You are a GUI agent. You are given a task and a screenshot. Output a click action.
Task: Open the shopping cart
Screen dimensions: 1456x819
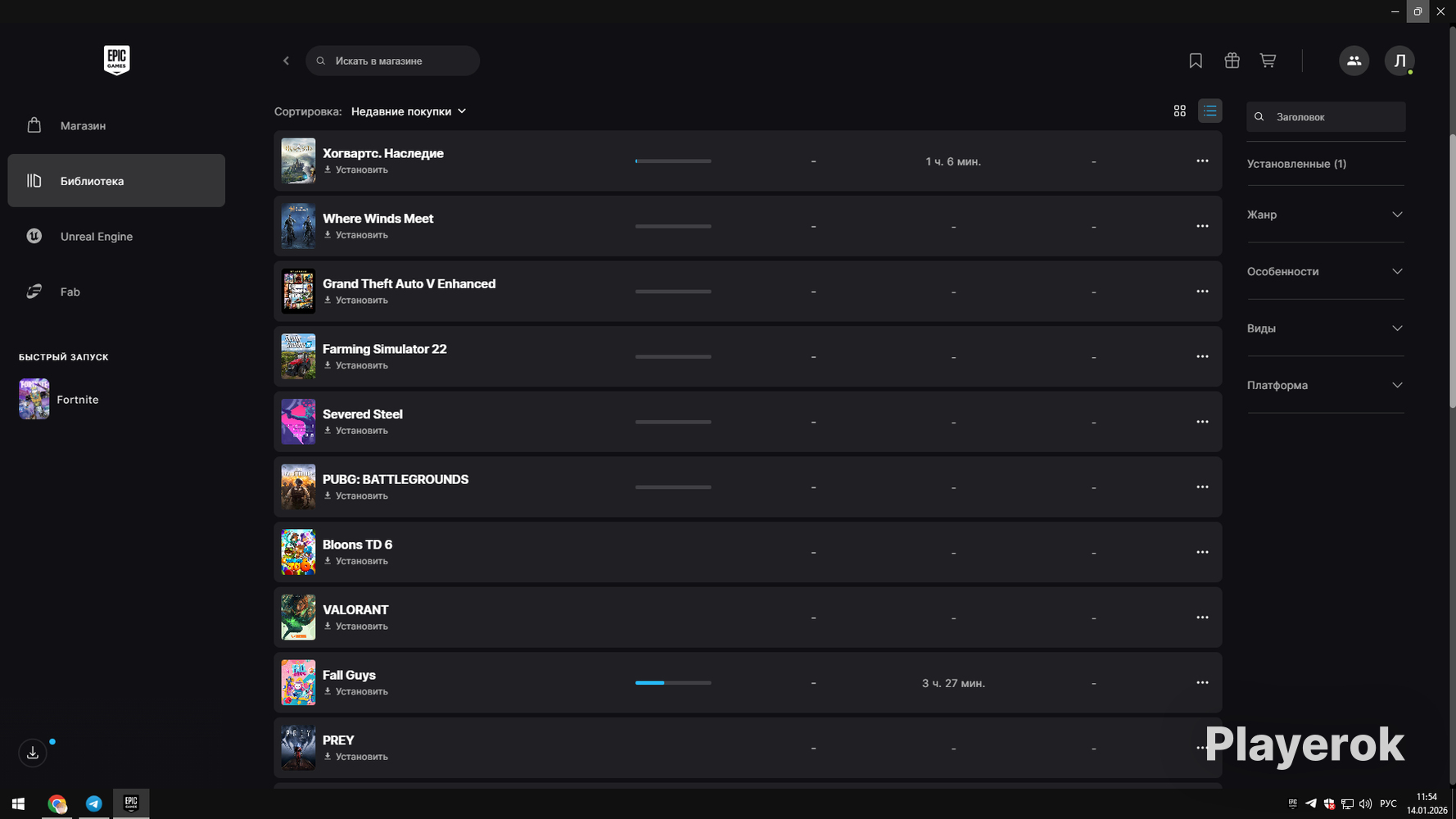click(1268, 61)
